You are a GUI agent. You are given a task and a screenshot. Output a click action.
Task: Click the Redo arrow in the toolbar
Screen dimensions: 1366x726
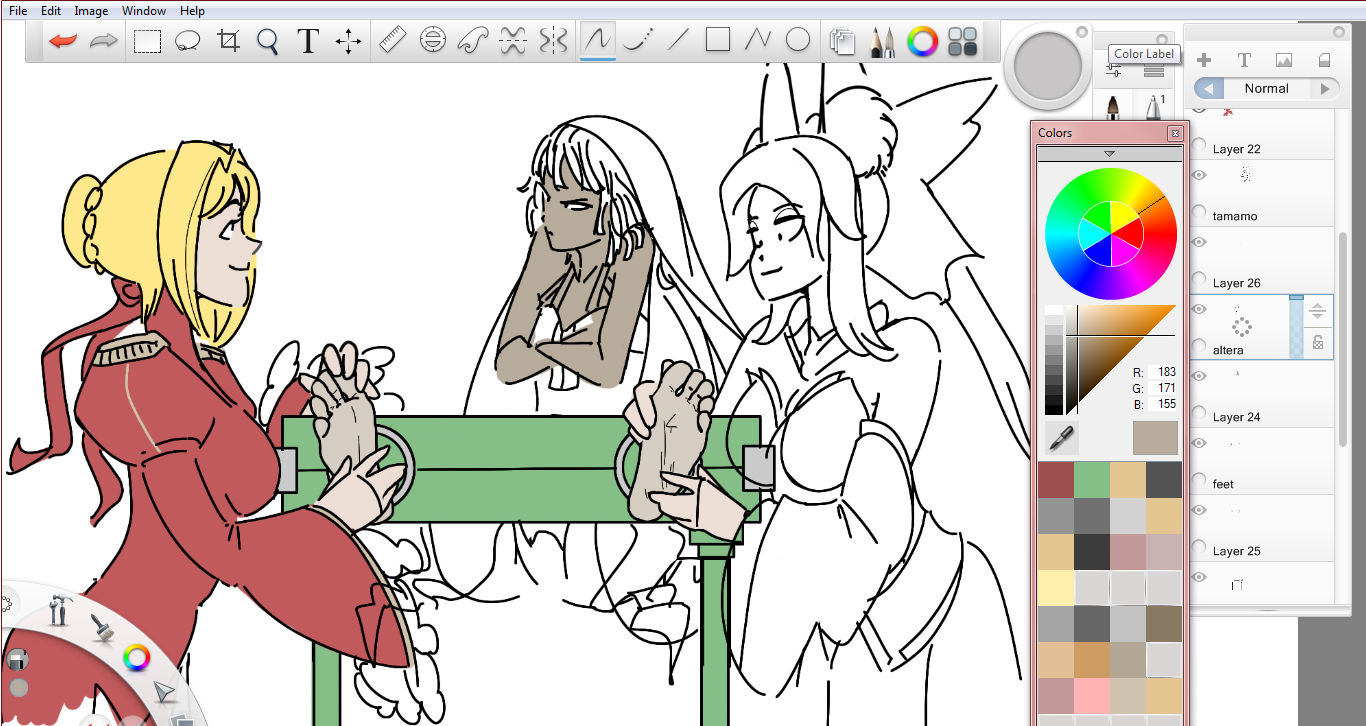[x=104, y=41]
